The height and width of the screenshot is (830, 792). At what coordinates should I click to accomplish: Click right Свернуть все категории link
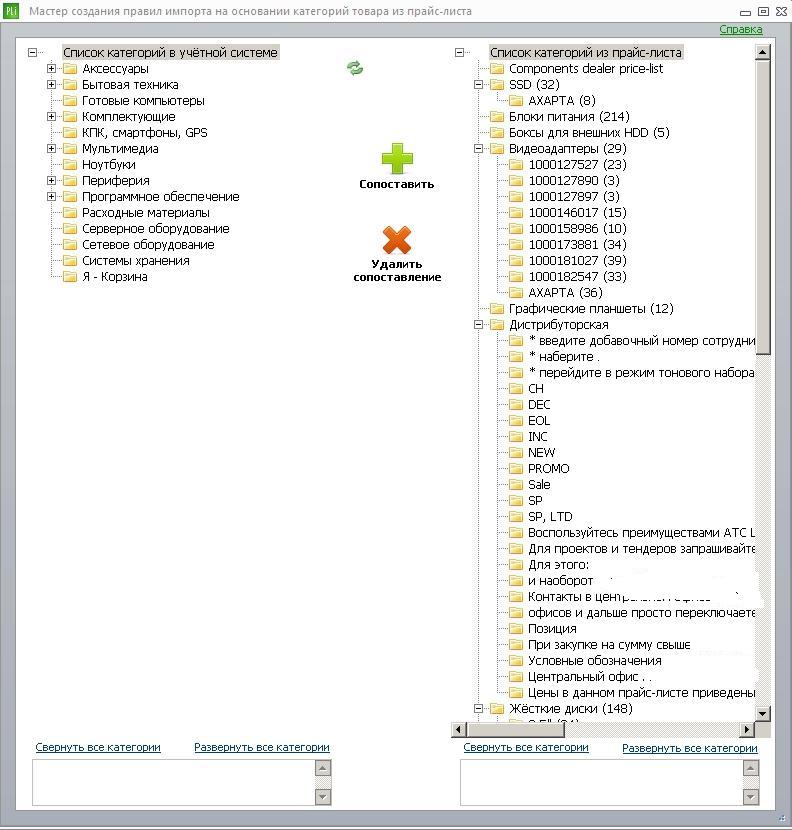click(526, 747)
